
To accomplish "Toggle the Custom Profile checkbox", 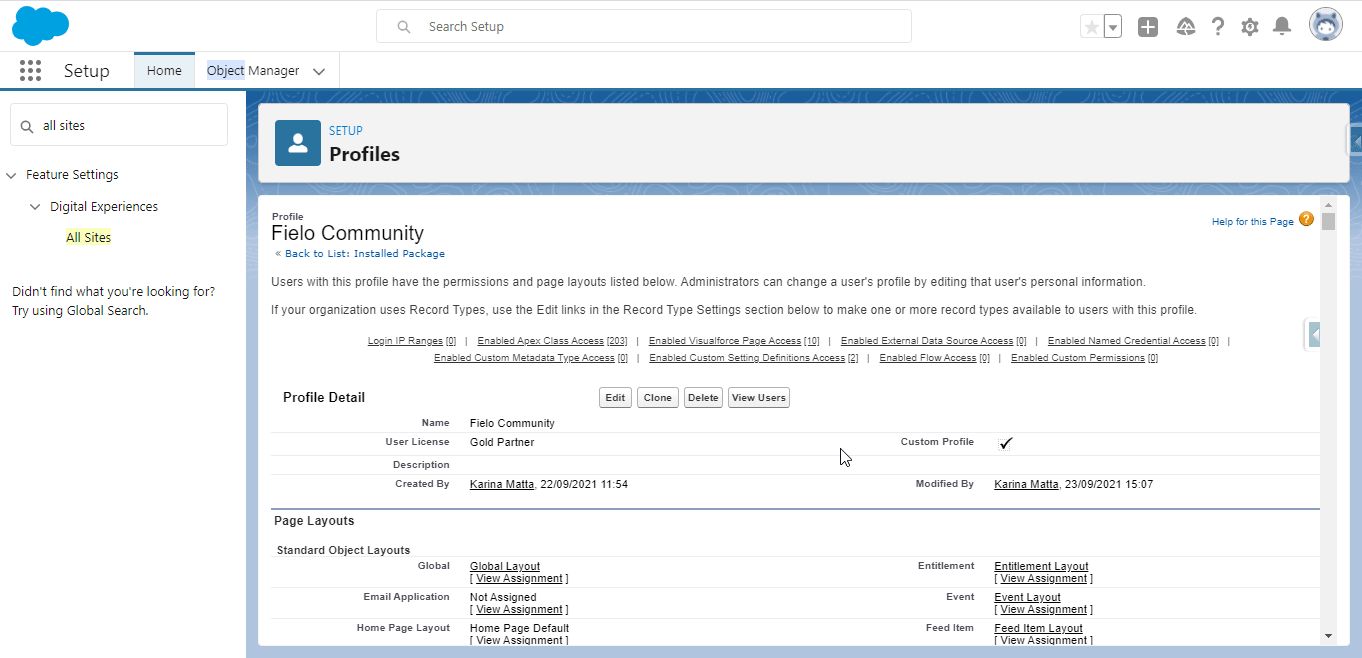I will coord(1006,443).
